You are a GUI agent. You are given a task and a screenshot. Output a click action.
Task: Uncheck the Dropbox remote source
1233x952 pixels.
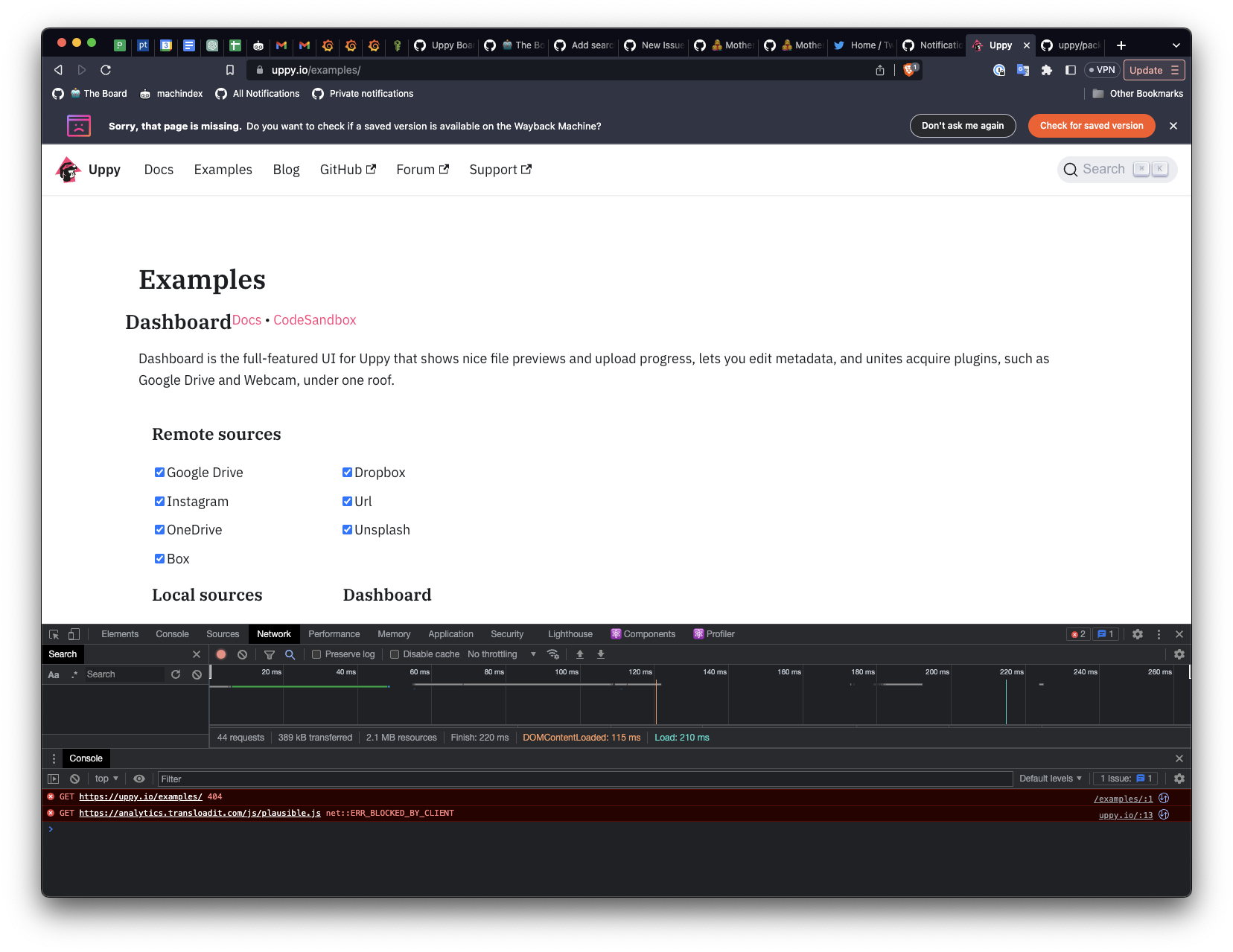347,472
